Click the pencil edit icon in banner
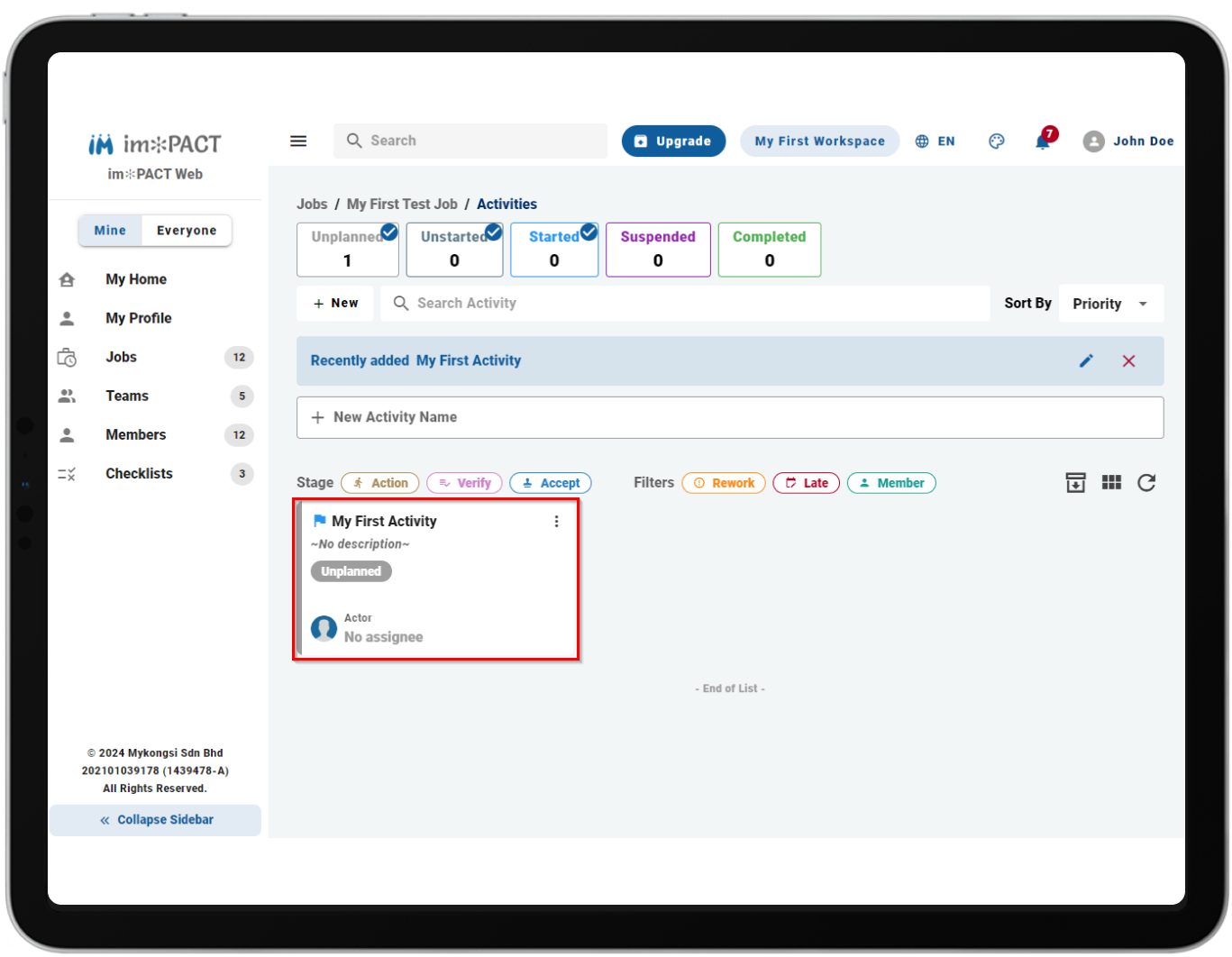Viewport: 1232px width, 957px height. 1086,360
